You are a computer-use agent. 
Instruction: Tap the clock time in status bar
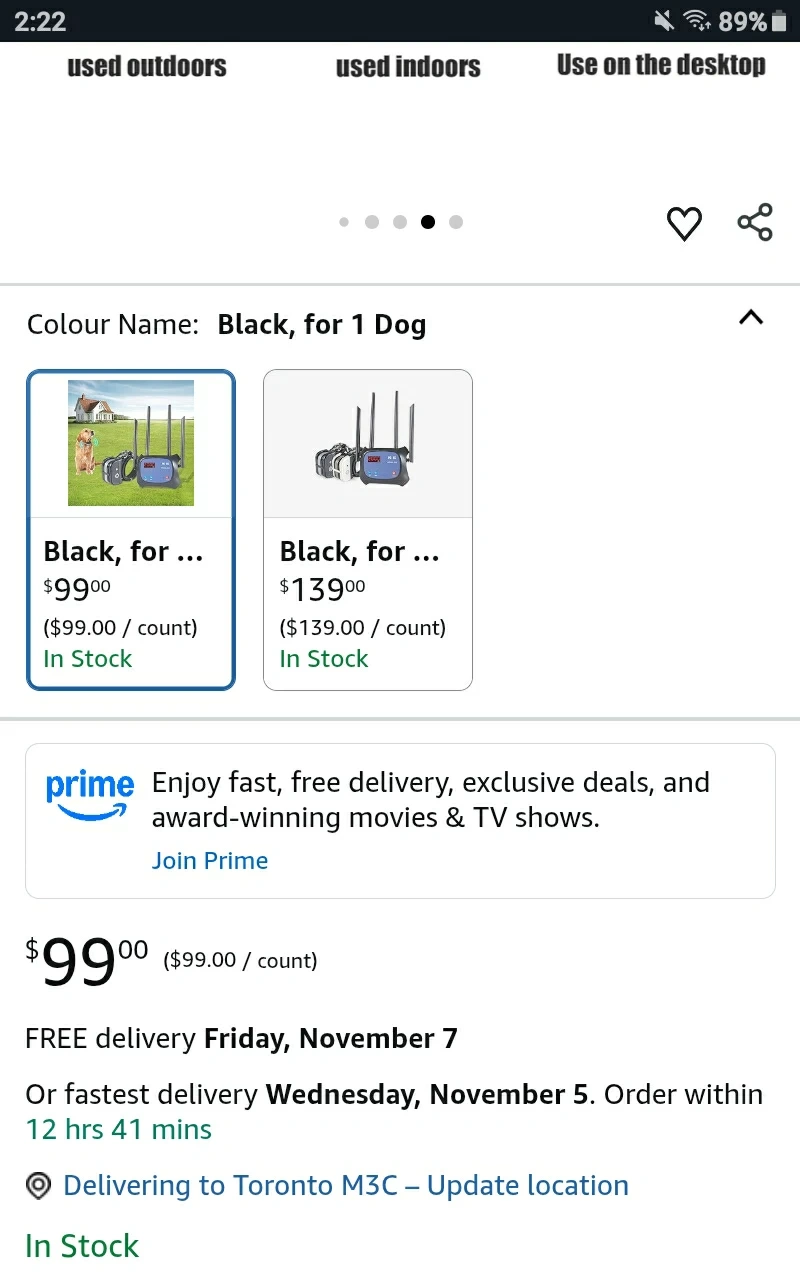40,21
